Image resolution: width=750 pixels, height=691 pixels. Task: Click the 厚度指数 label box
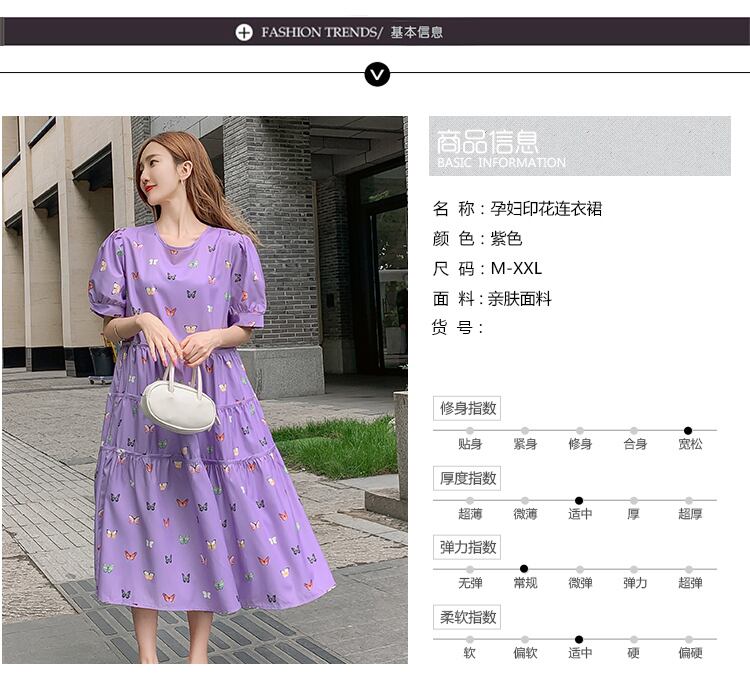point(467,478)
